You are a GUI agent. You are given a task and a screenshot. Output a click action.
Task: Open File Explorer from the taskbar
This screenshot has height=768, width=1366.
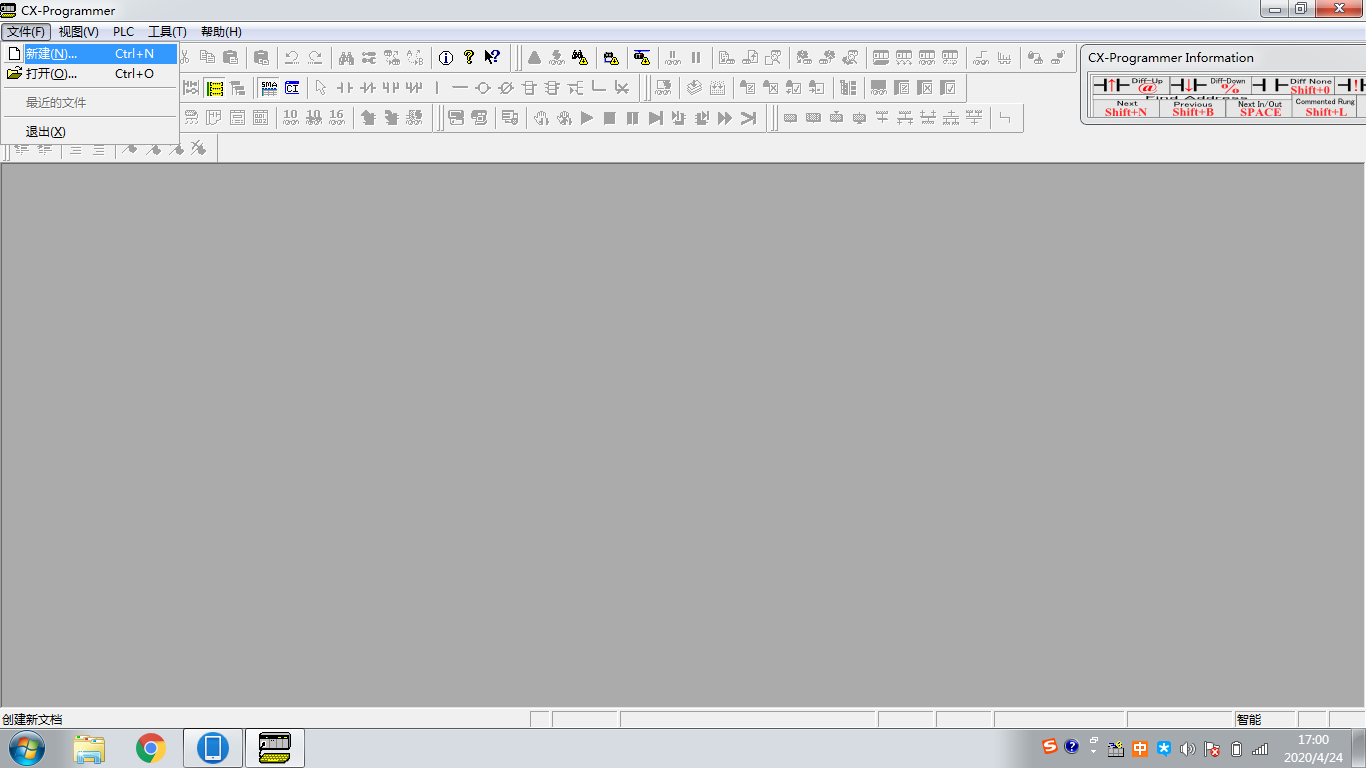(90, 748)
